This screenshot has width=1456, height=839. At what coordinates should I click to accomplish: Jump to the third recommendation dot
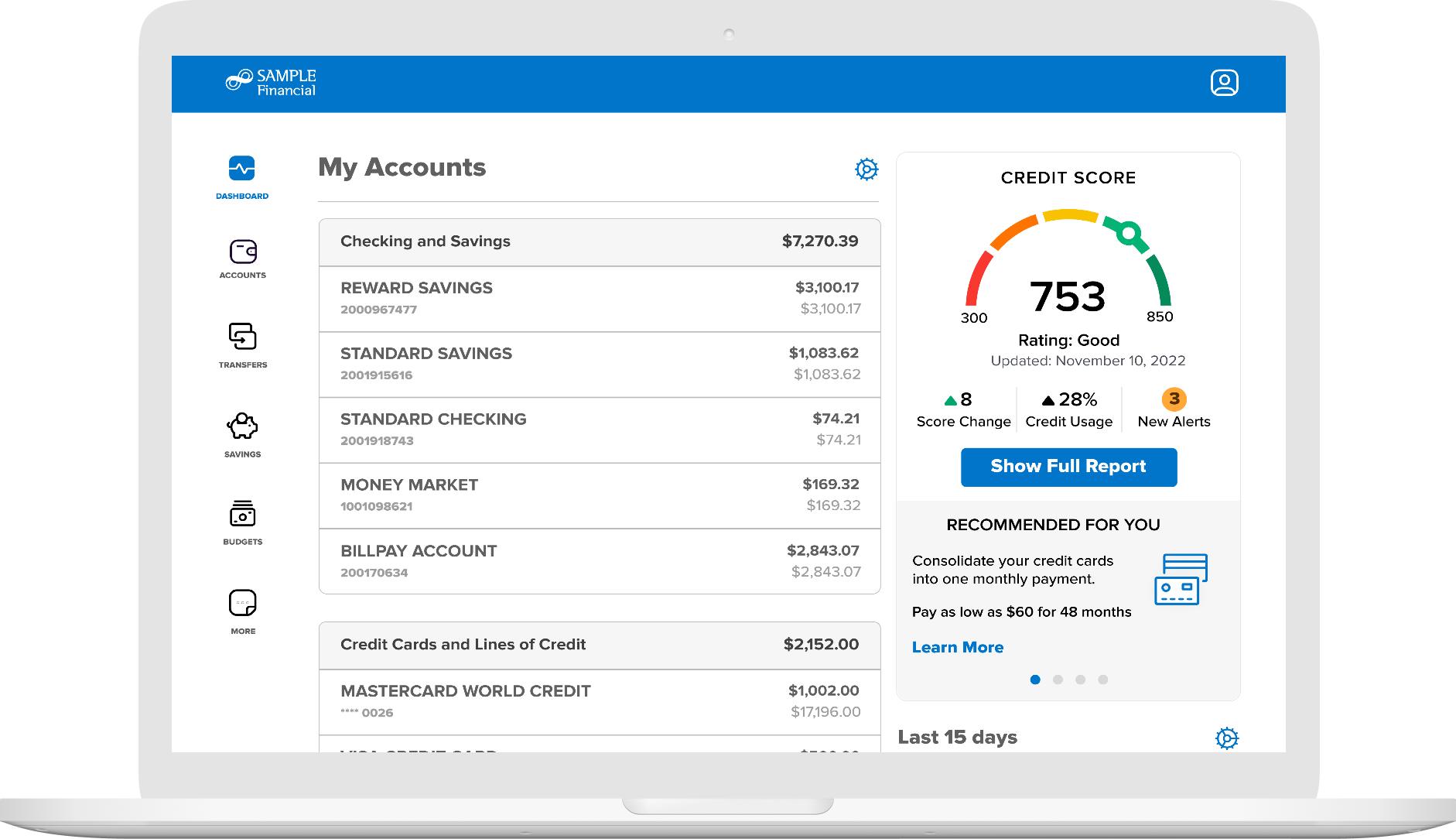(1080, 680)
